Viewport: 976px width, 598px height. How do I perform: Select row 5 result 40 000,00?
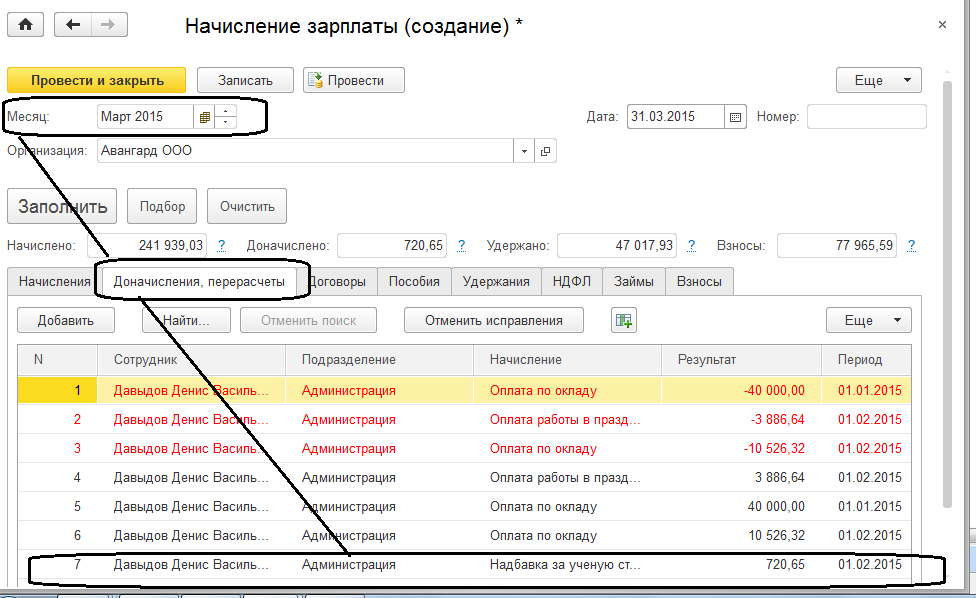tap(741, 507)
